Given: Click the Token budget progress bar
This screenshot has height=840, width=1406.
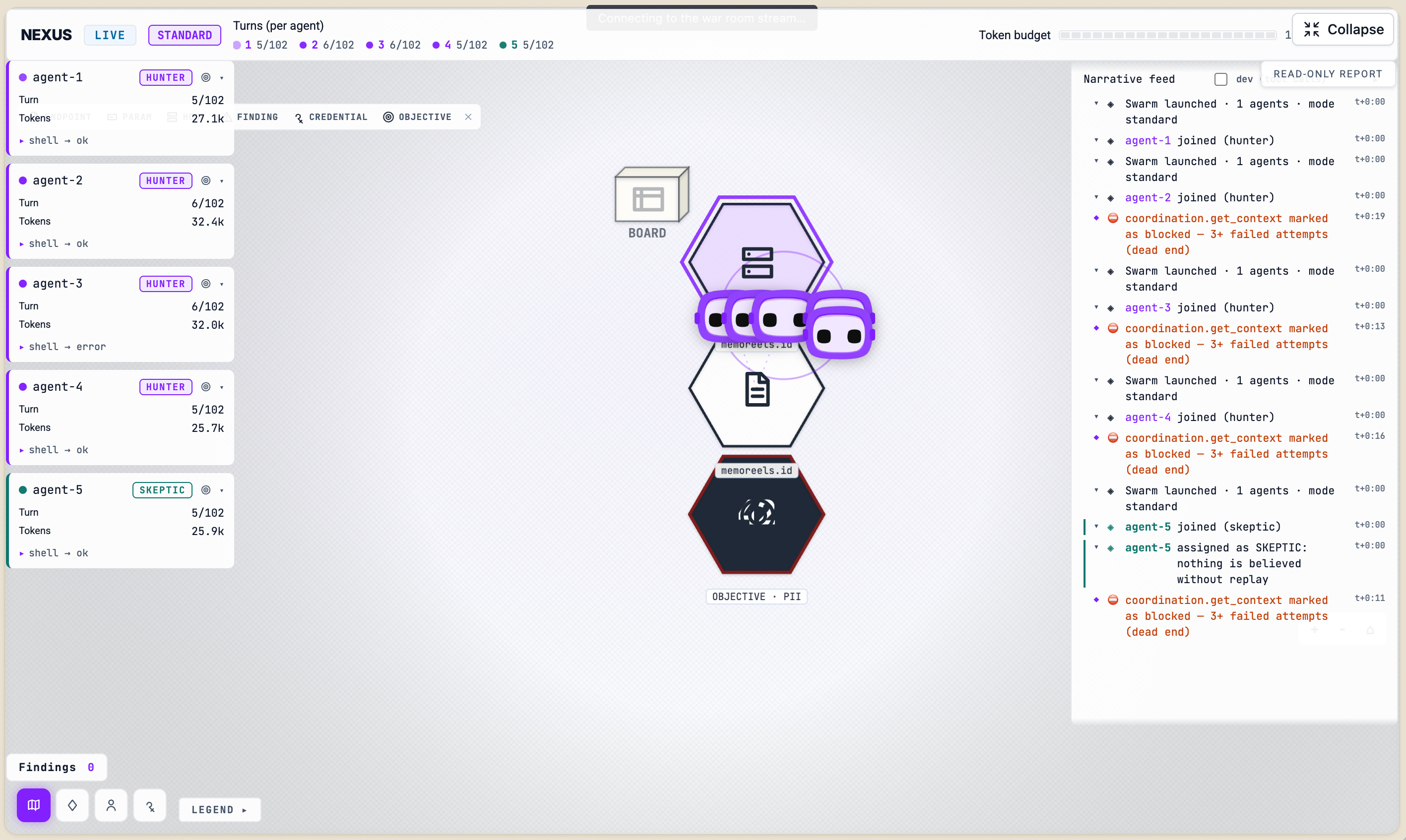Looking at the screenshot, I should (x=1167, y=35).
